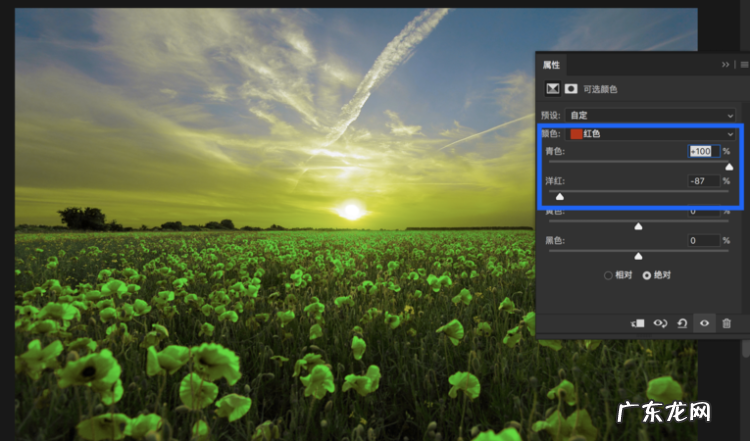Screen dimensions: 750x441
Task: Select the 相对 radio option
Action: 607,275
